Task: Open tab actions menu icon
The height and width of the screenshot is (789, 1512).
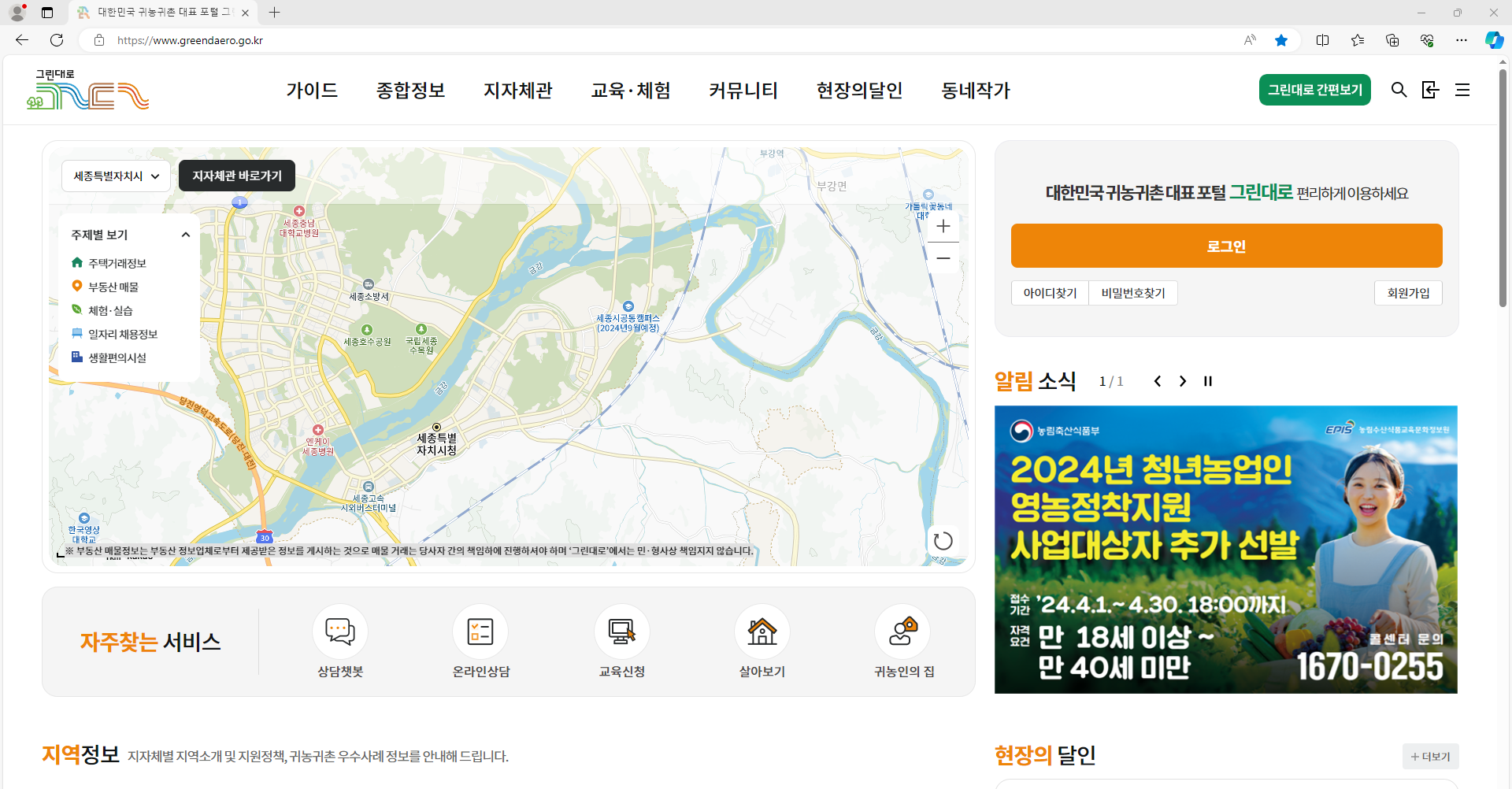Action: 47,13
